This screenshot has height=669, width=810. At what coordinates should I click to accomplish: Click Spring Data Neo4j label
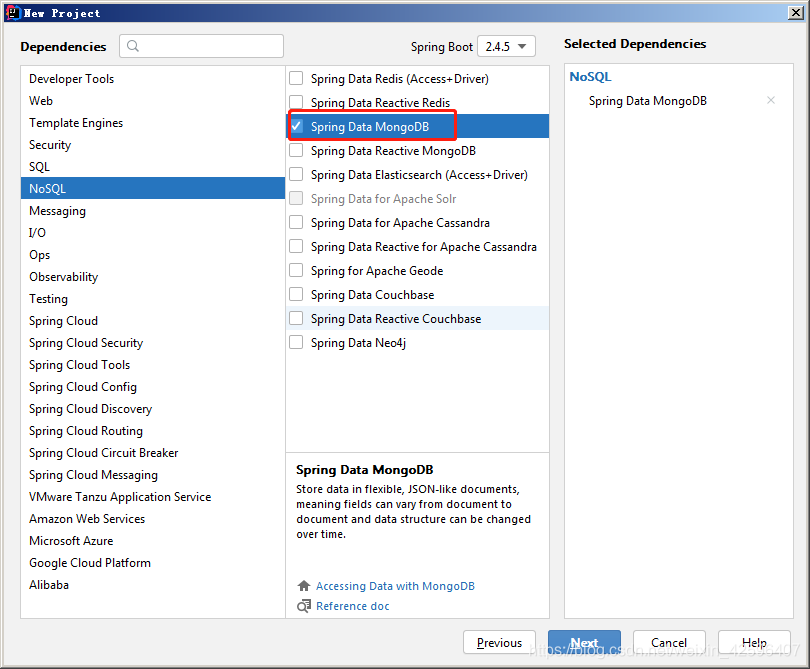358,343
